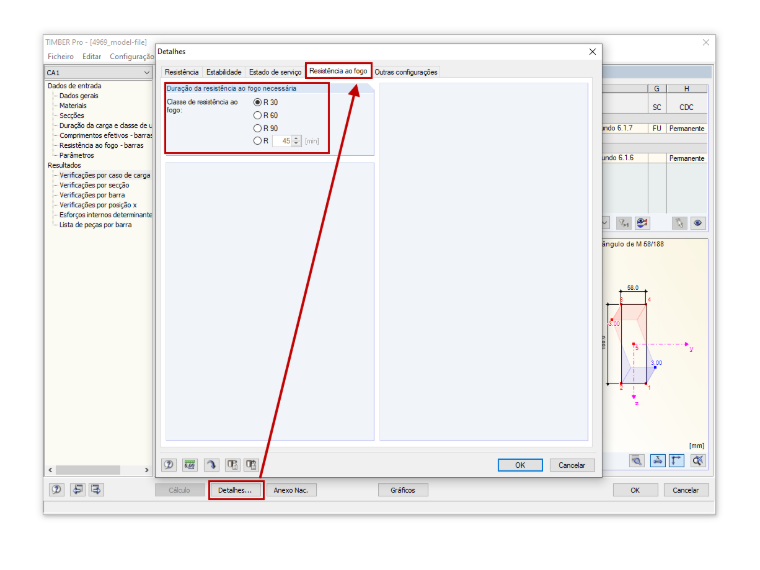Click the CDC column header

(x=686, y=107)
